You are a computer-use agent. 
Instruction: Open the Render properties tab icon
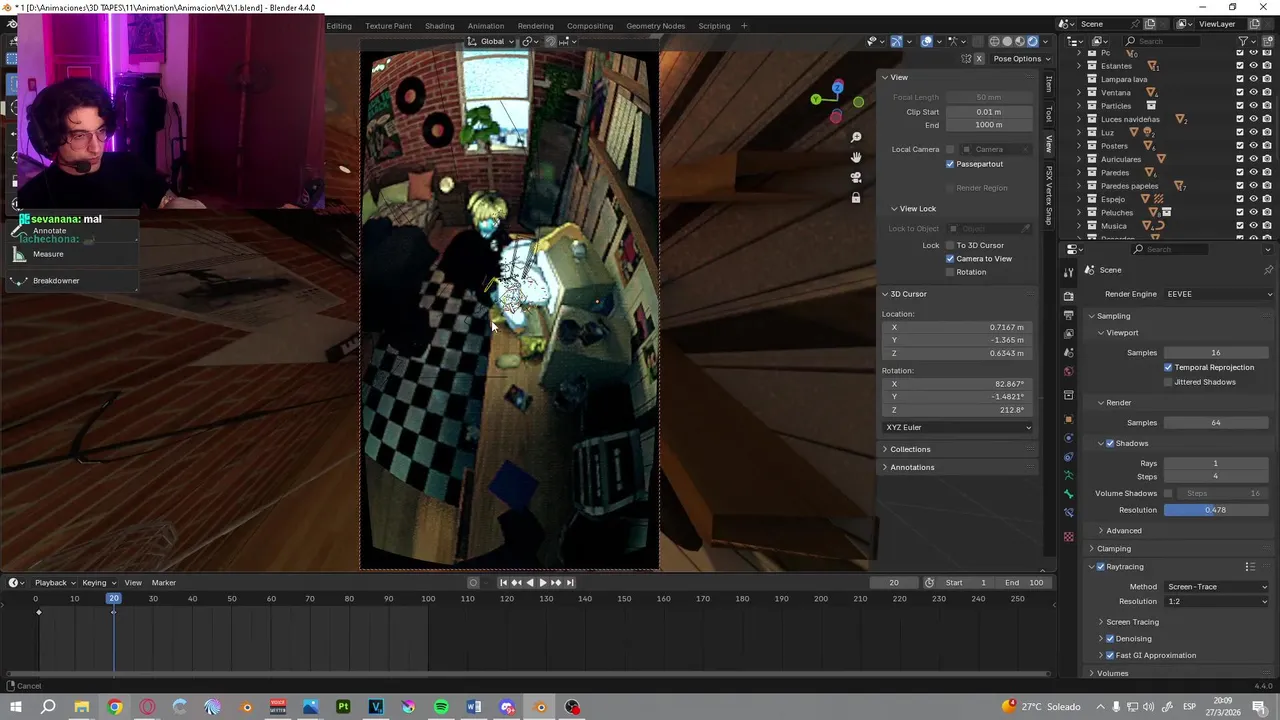click(x=1068, y=296)
